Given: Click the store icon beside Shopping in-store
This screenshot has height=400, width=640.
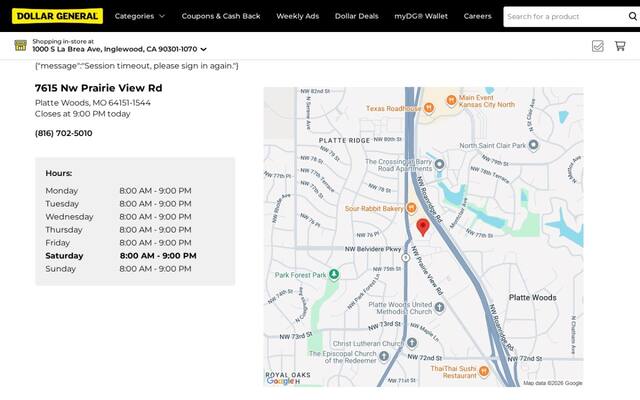Looking at the screenshot, I should (x=20, y=45).
